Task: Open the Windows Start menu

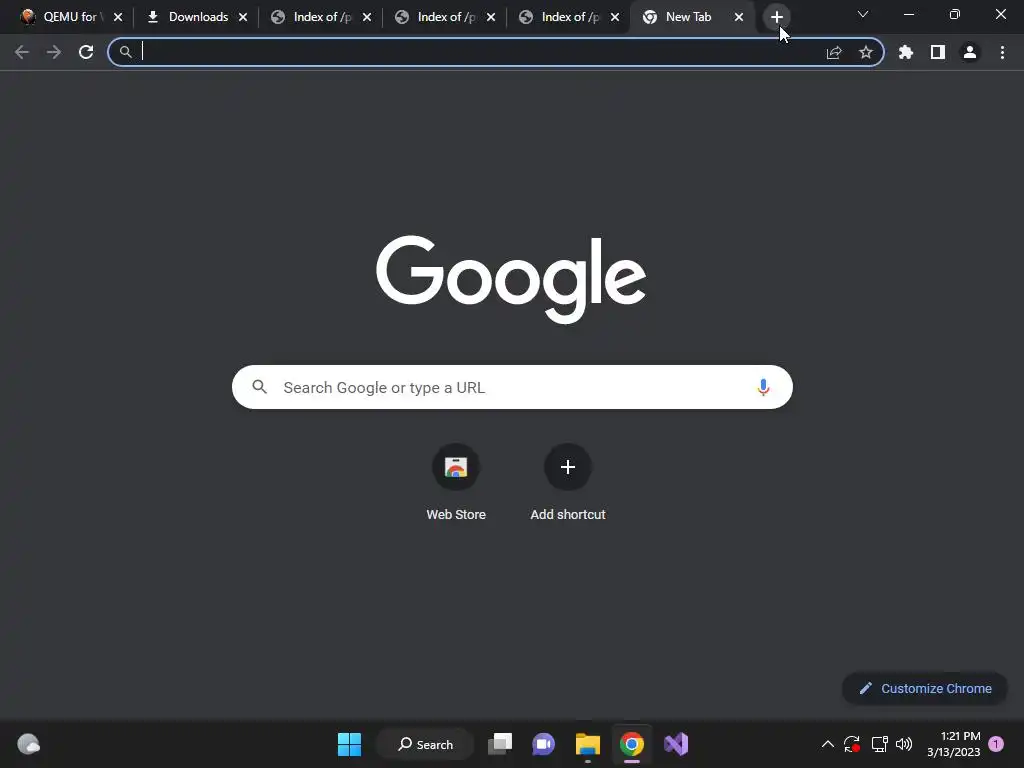Action: 349,744
